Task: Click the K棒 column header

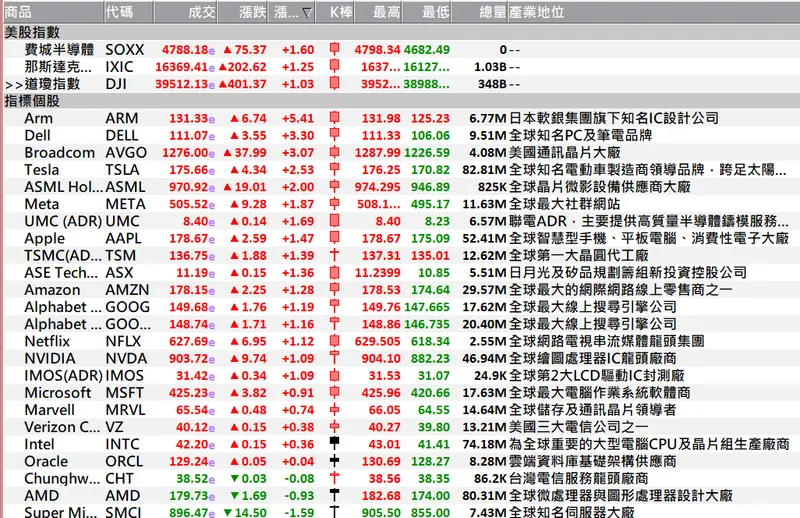Action: (334, 12)
